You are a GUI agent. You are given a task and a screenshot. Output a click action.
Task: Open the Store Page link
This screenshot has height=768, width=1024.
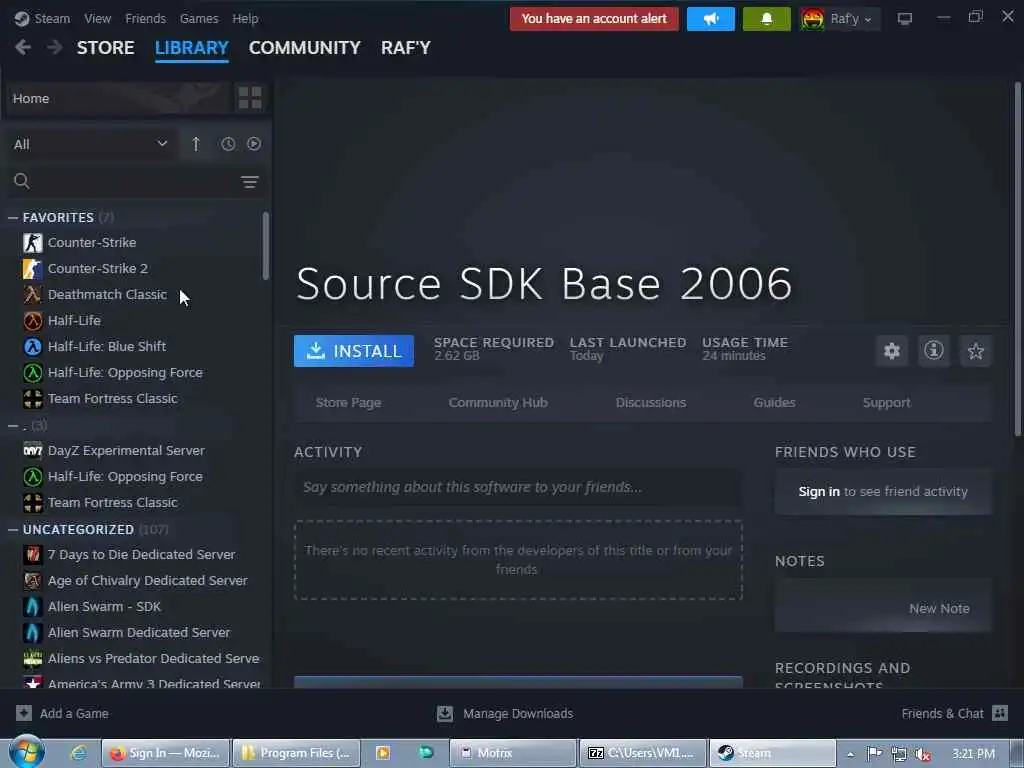[x=348, y=402]
